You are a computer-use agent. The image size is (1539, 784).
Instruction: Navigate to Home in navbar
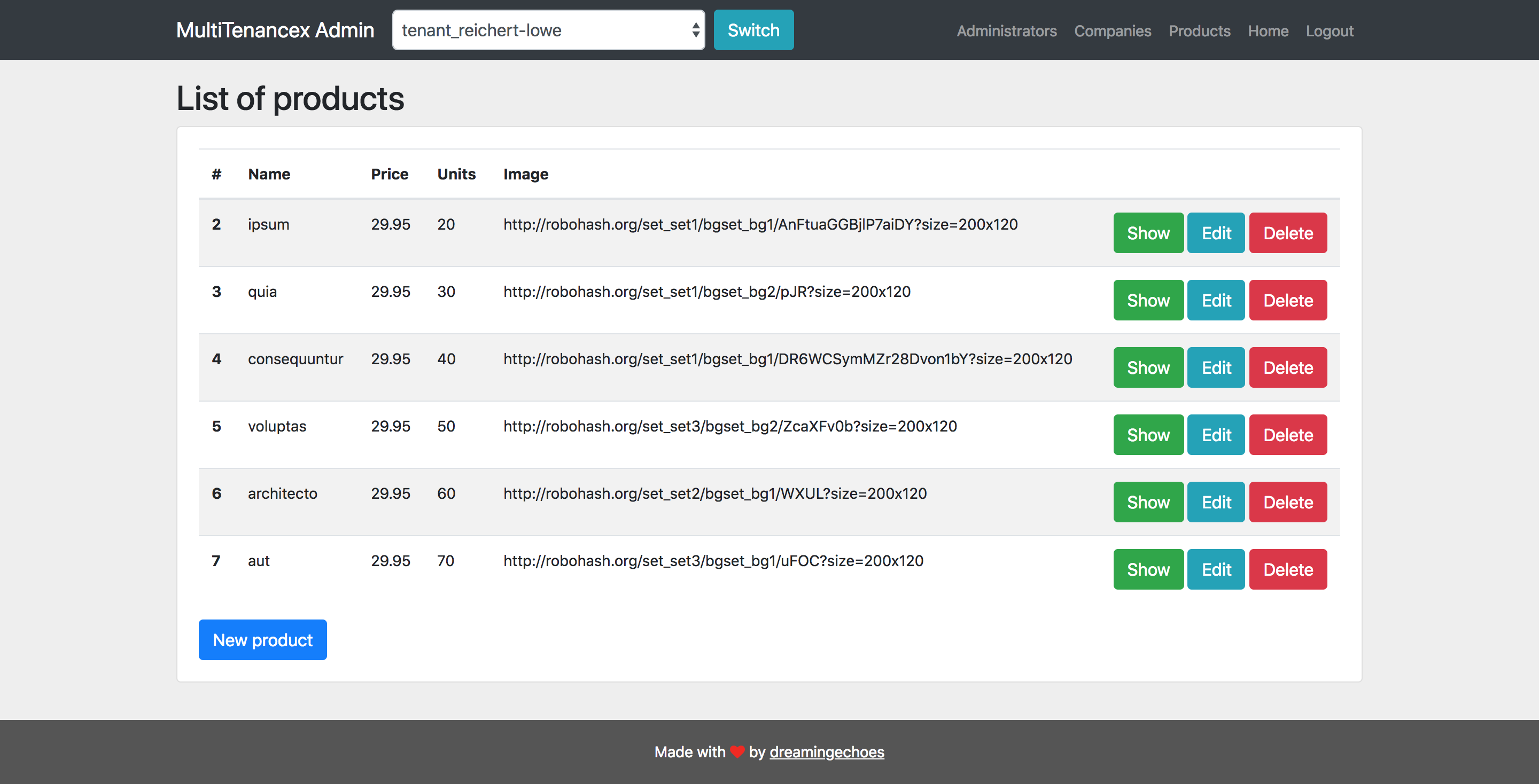[1267, 30]
